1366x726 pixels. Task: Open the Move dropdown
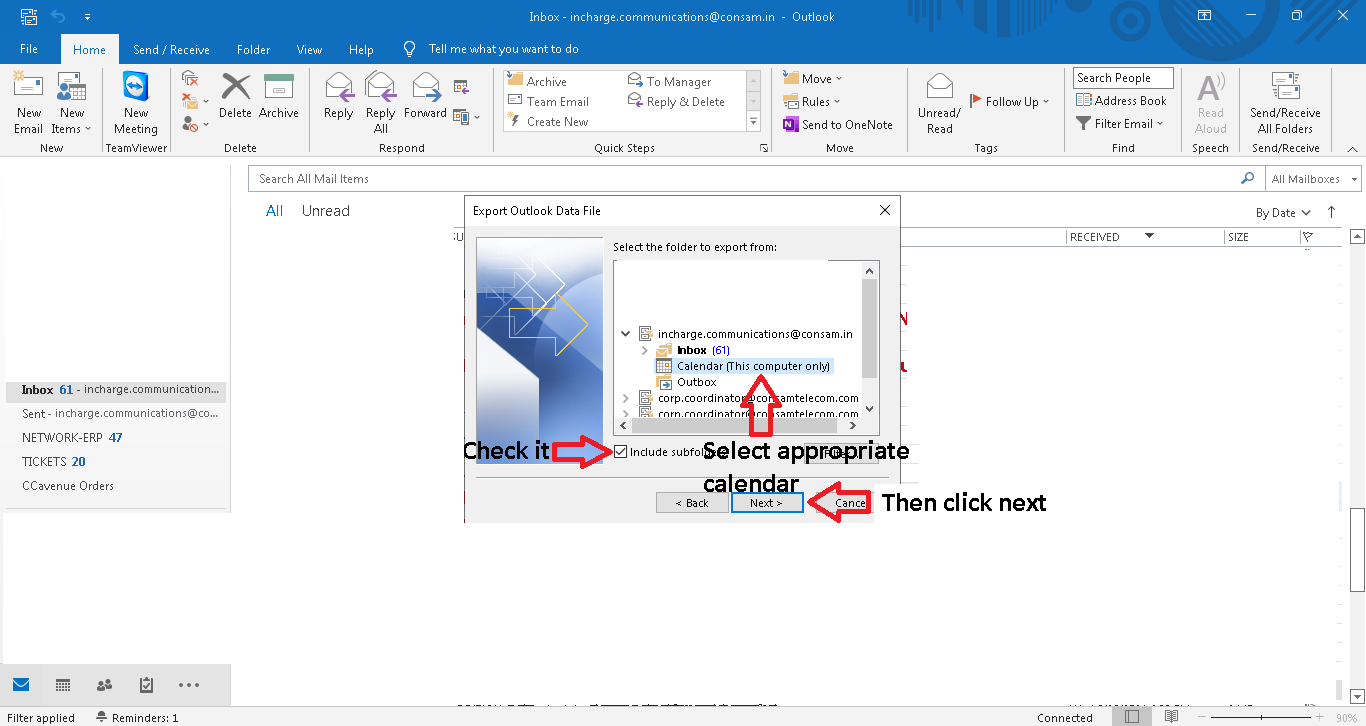coord(813,79)
